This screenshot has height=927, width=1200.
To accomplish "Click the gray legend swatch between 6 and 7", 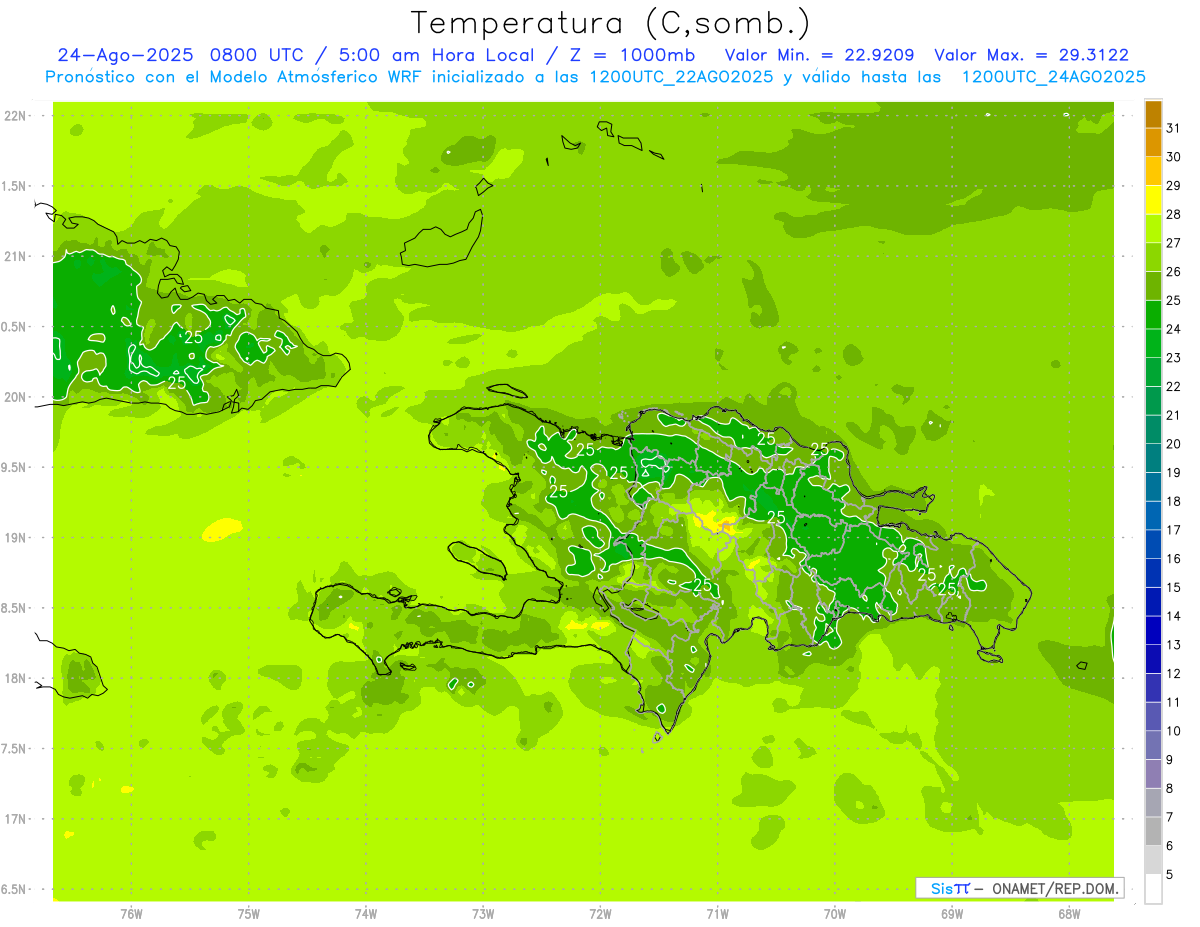I will coord(1153,832).
